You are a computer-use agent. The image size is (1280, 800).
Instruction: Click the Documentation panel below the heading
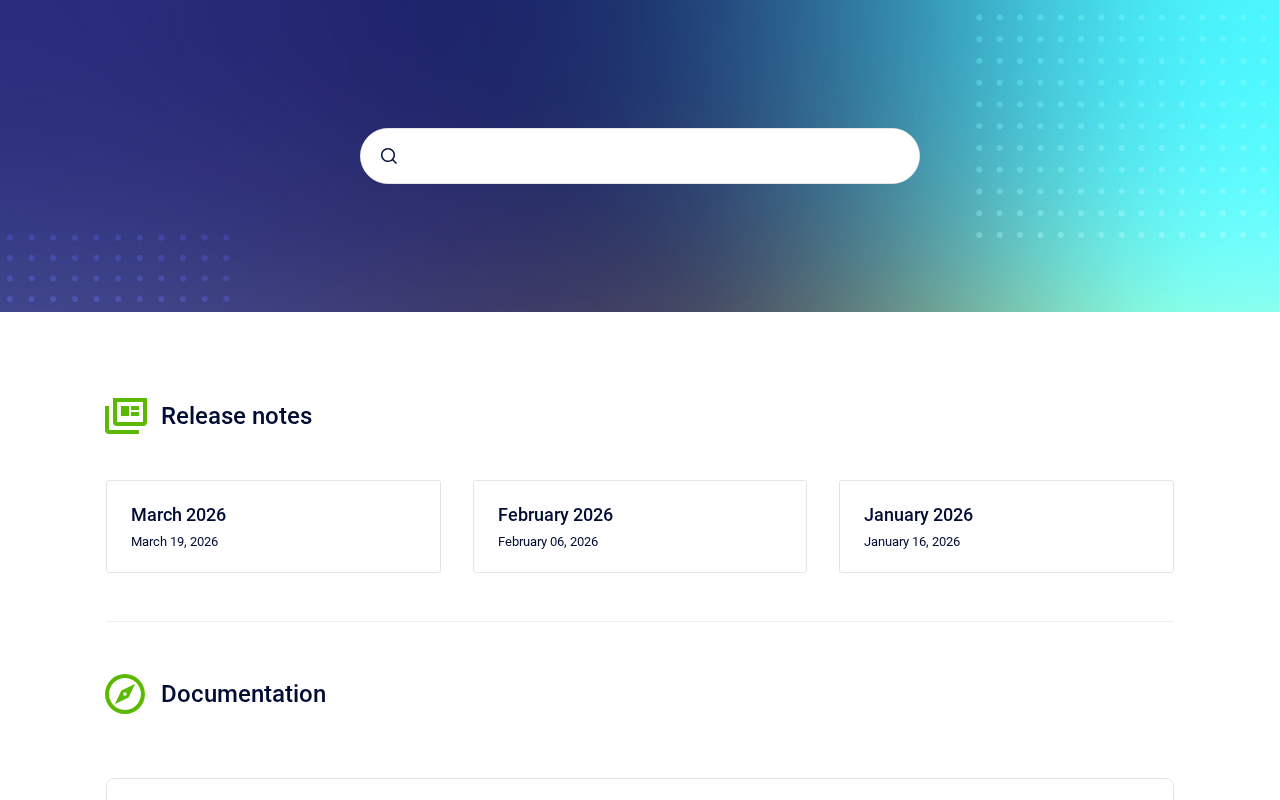coord(640,789)
